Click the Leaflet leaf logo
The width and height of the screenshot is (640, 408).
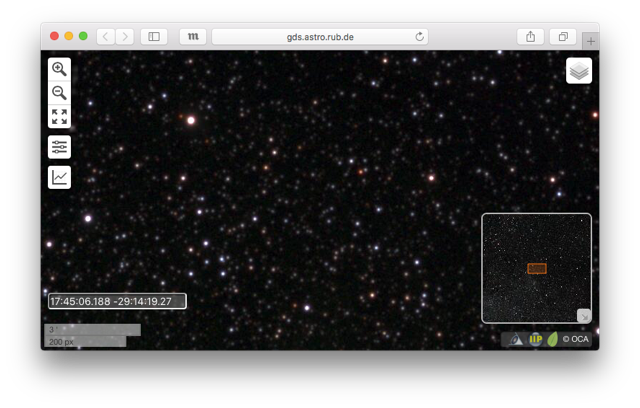[552, 339]
